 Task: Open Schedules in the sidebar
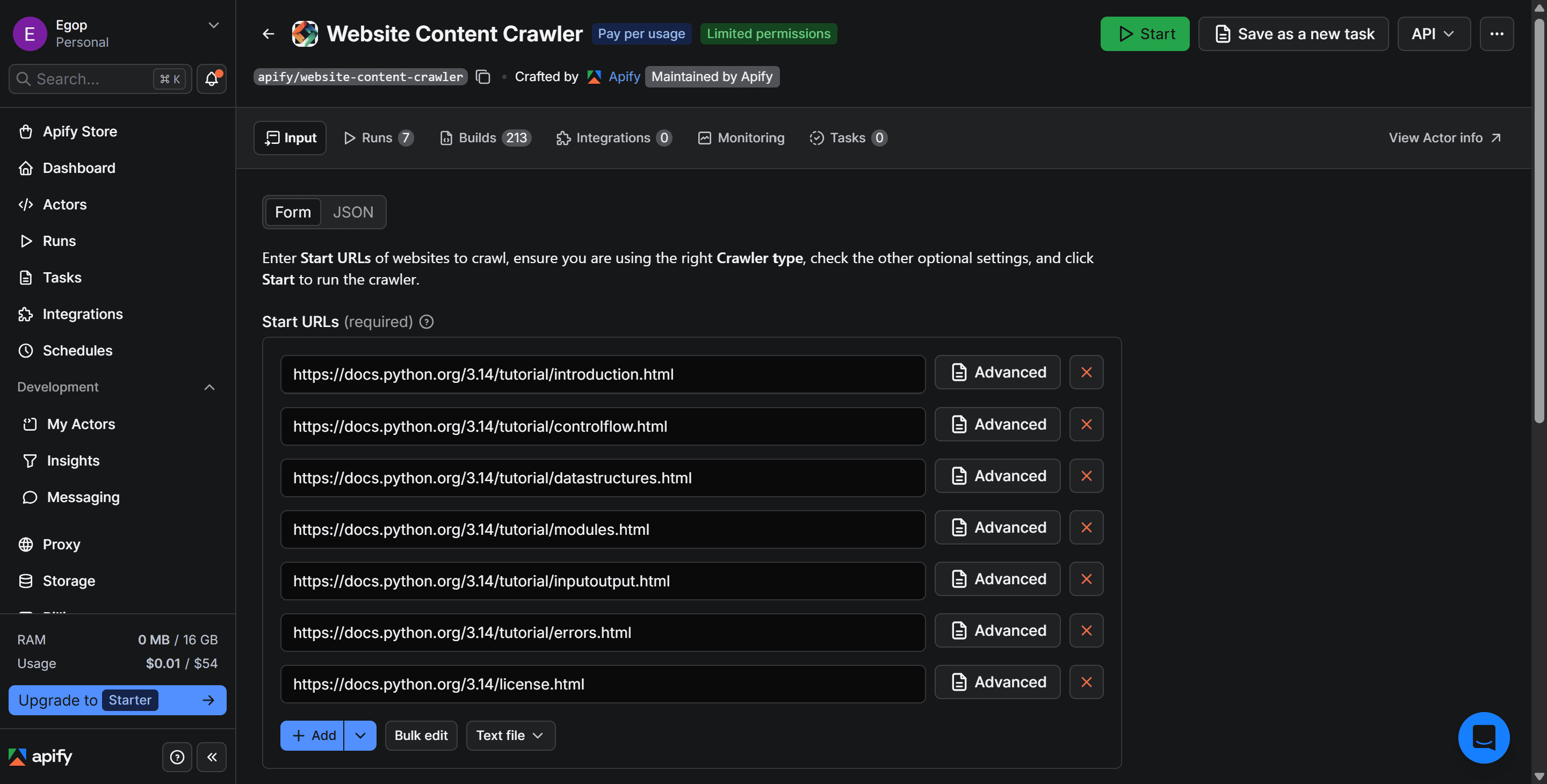[x=118, y=351]
